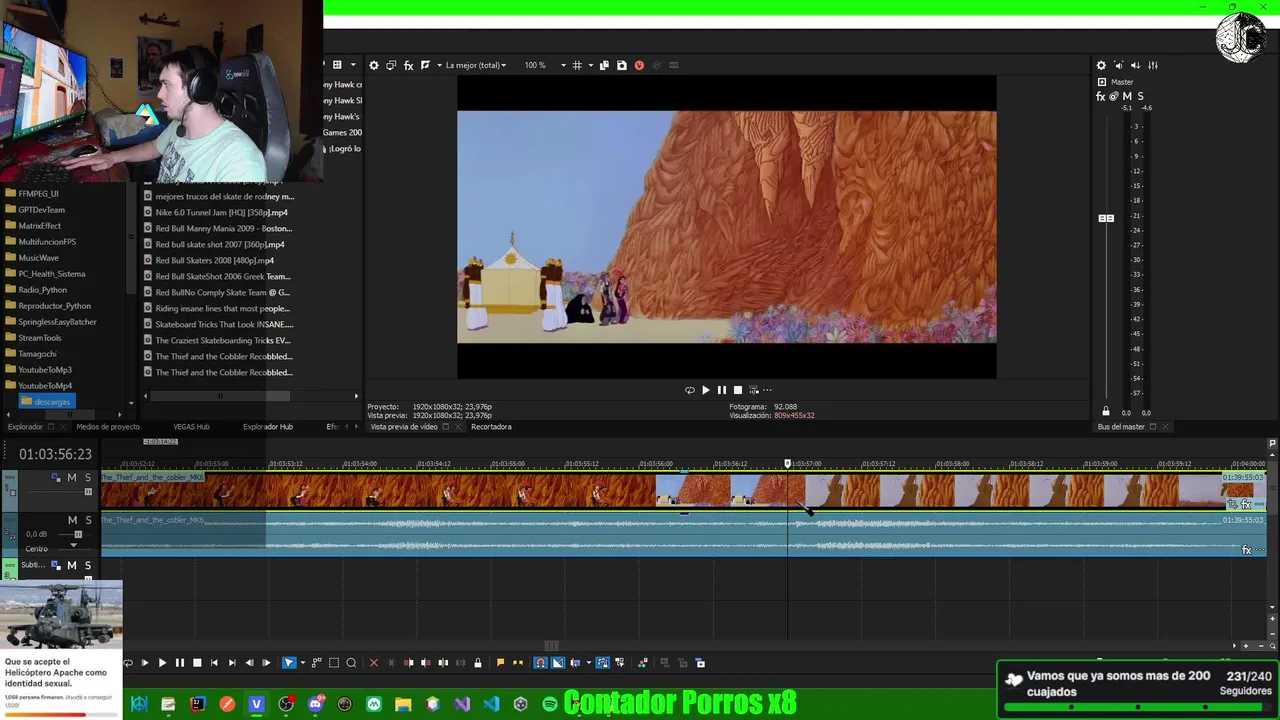
Task: Solo the video track 1
Action: (x=87, y=478)
